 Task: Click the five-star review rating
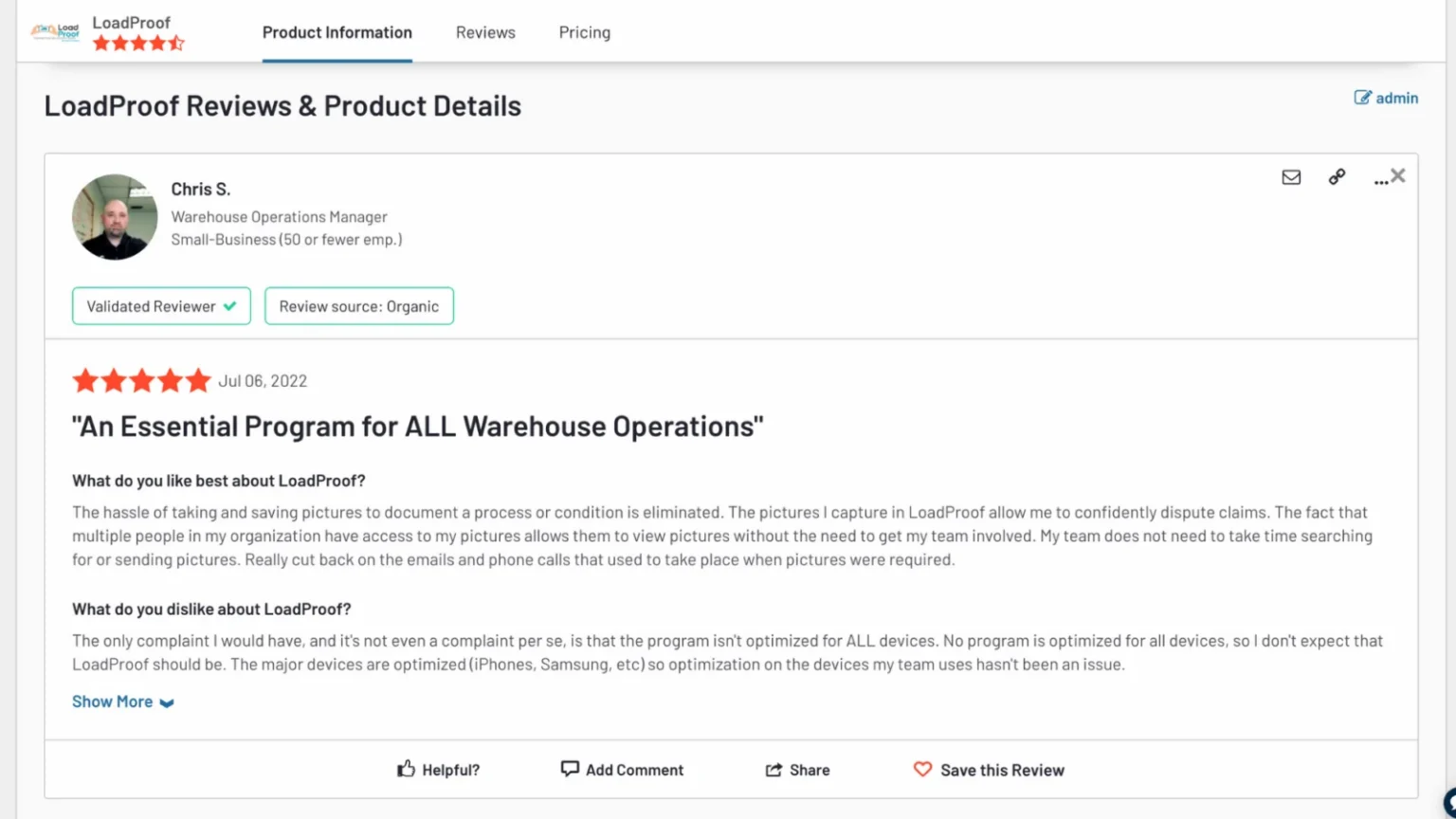(141, 381)
